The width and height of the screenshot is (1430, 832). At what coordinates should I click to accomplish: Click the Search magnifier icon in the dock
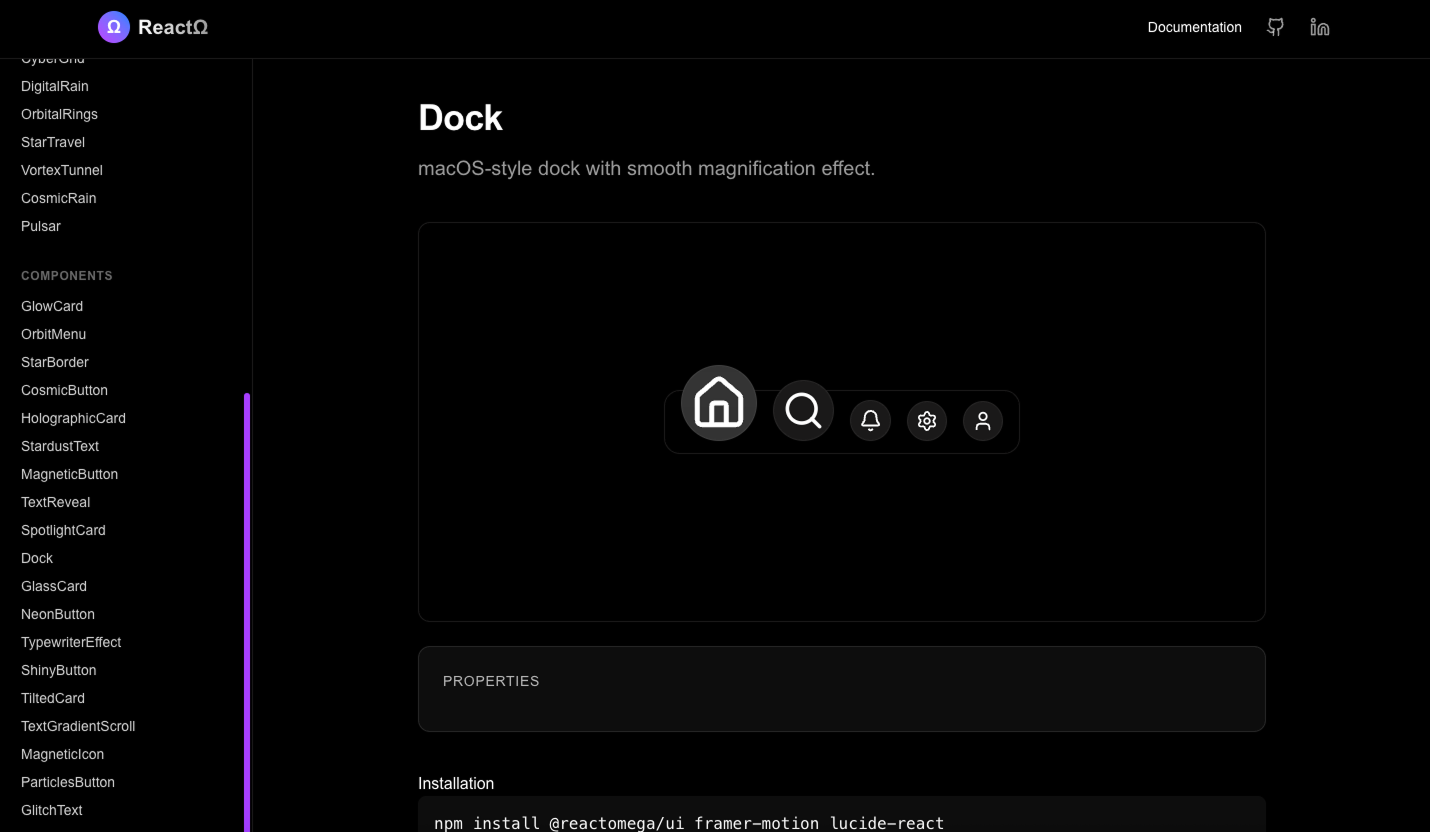coord(803,410)
